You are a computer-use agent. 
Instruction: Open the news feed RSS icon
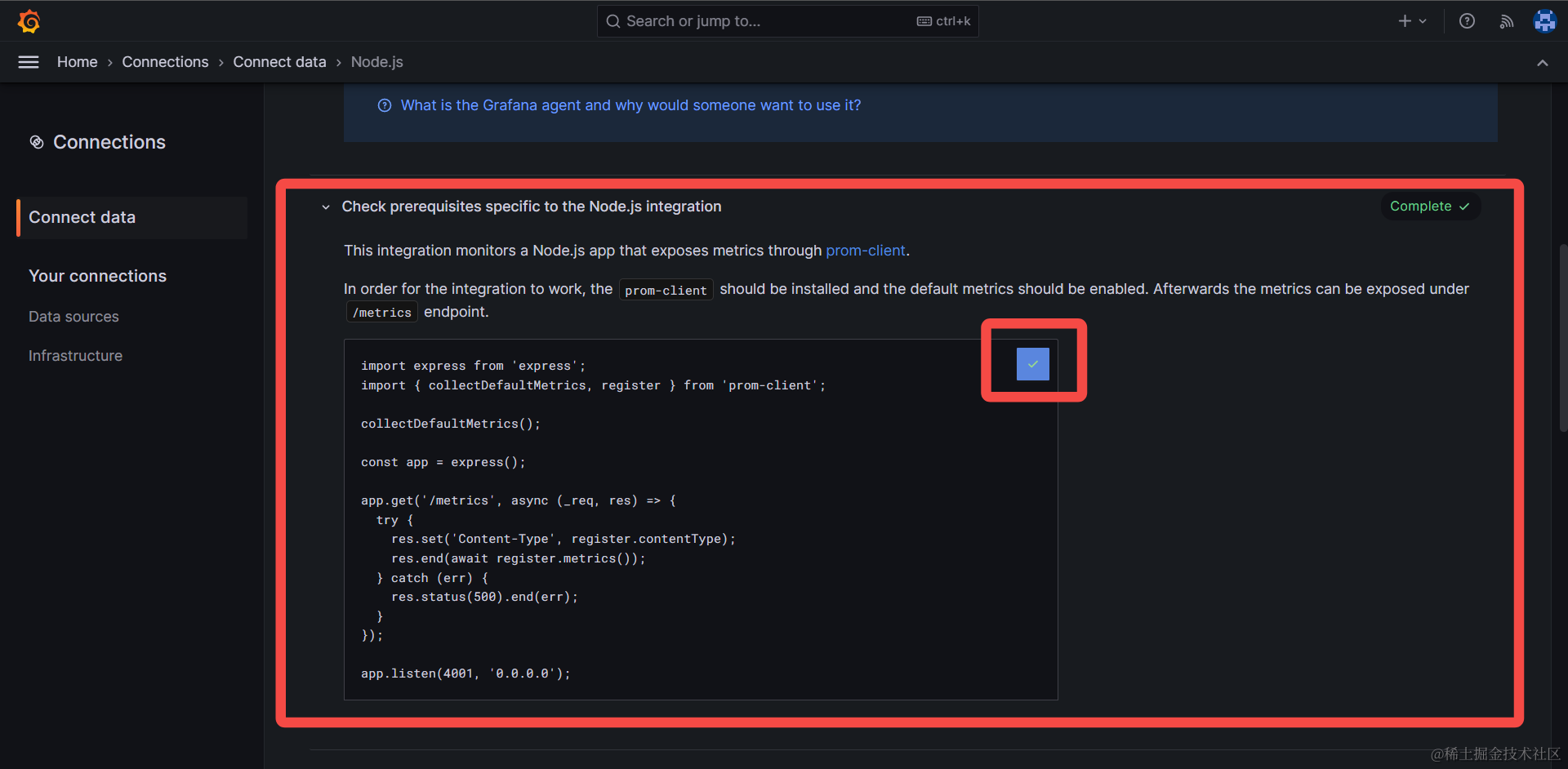(x=1507, y=21)
